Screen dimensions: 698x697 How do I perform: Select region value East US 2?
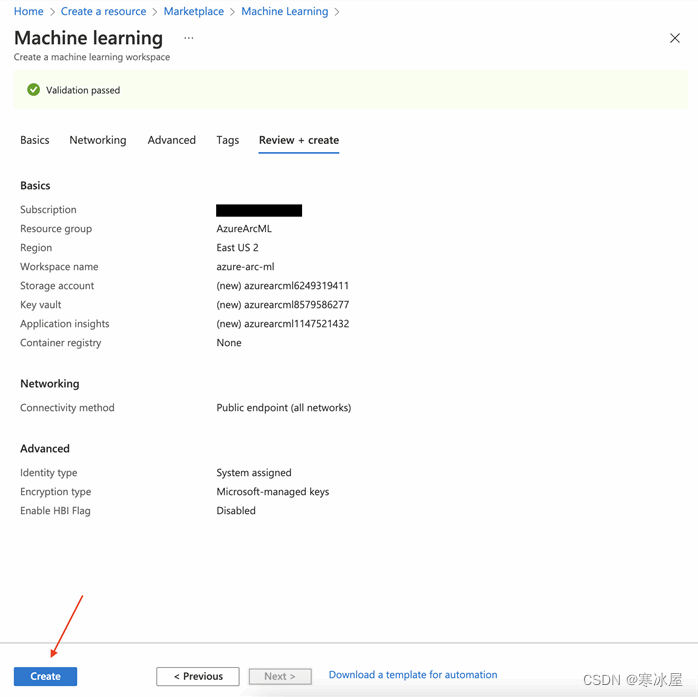click(237, 248)
